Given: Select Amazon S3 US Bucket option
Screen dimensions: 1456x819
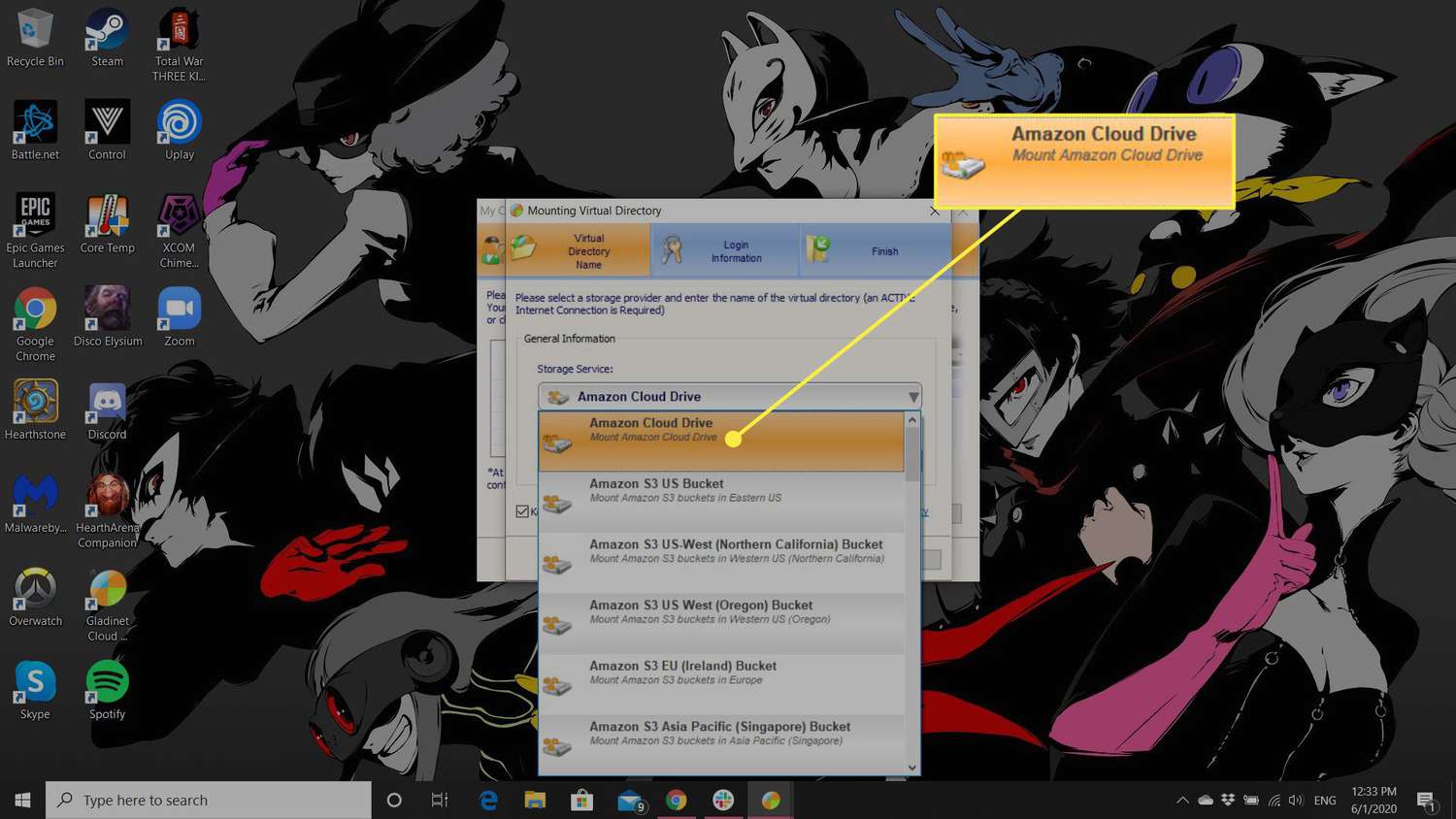Looking at the screenshot, I should coord(721,502).
